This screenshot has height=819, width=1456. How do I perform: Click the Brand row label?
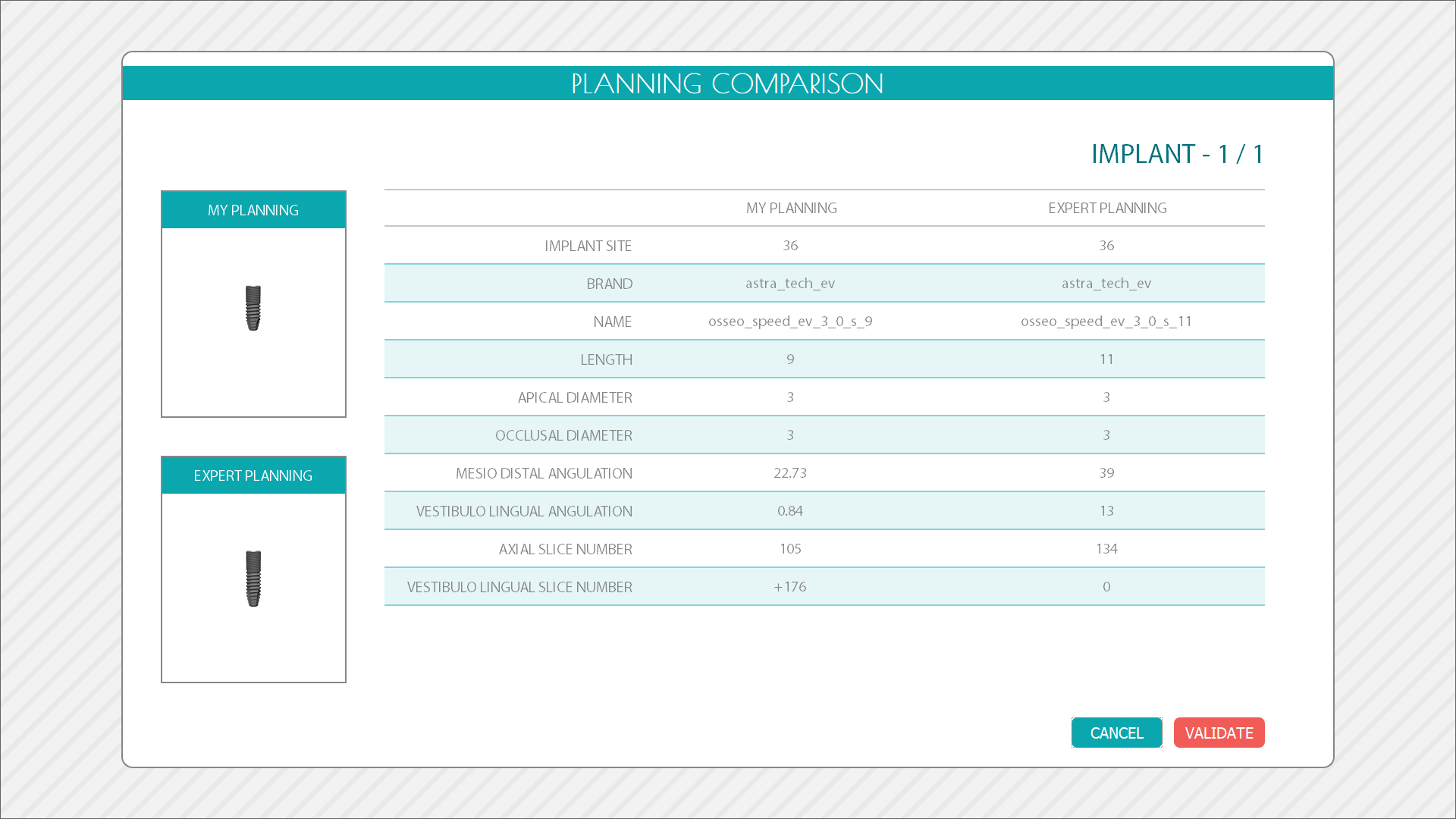[x=609, y=284]
